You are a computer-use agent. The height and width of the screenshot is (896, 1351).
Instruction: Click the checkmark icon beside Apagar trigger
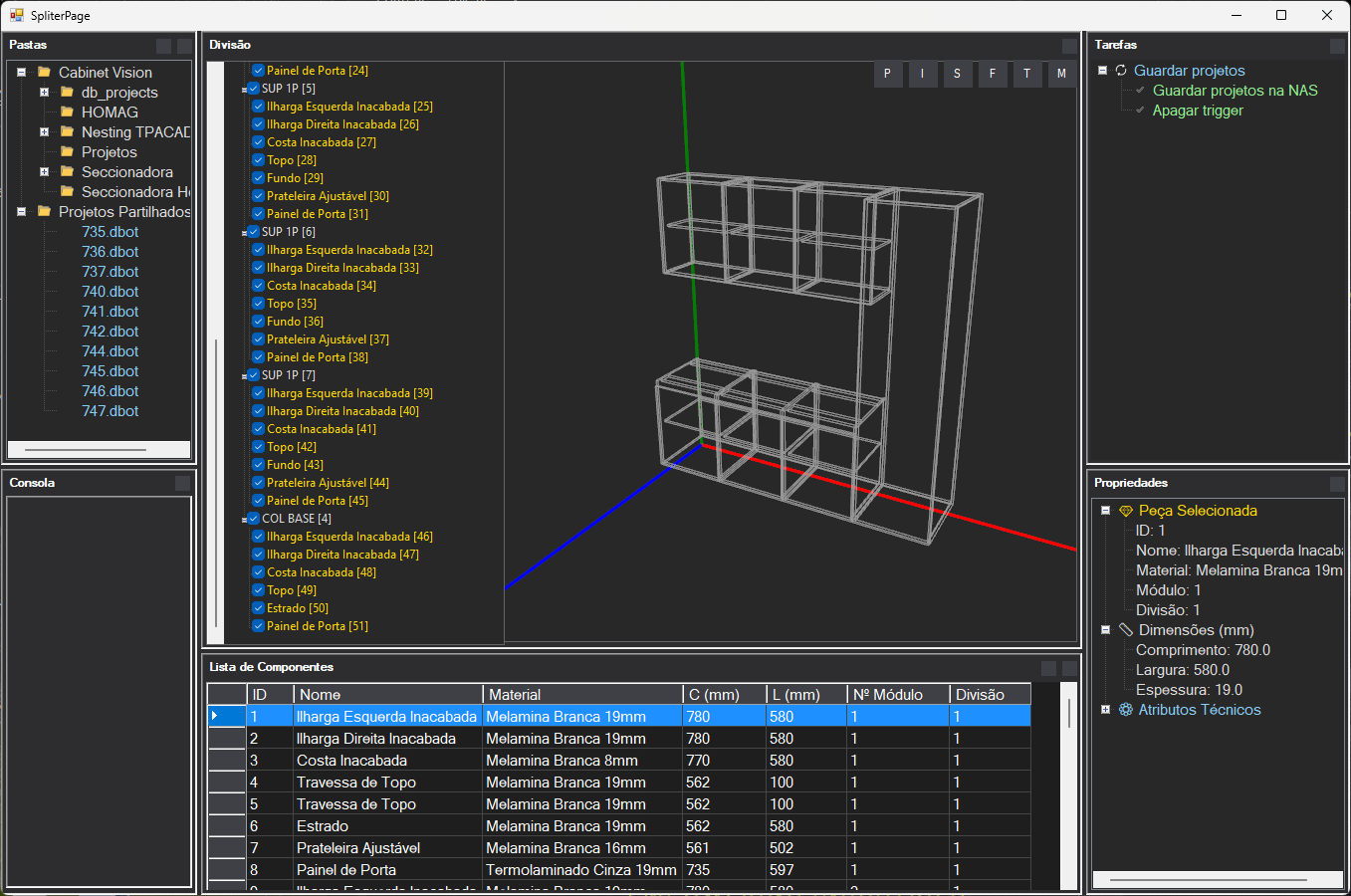(x=1140, y=111)
